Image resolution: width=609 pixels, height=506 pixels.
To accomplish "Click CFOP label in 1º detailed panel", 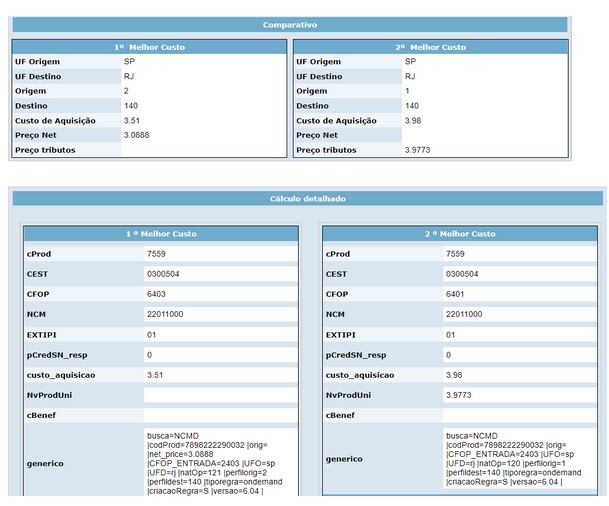I will tap(38, 294).
